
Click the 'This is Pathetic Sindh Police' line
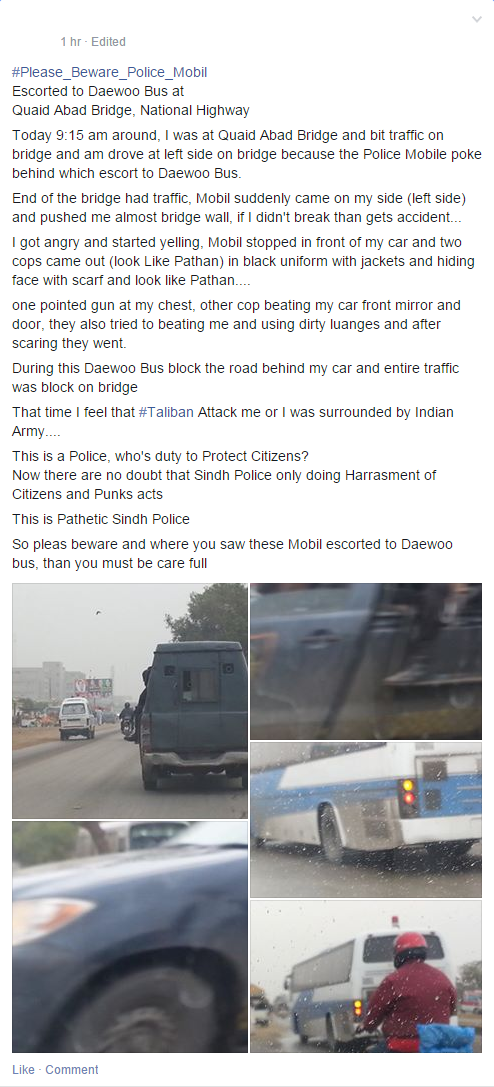[x=100, y=519]
